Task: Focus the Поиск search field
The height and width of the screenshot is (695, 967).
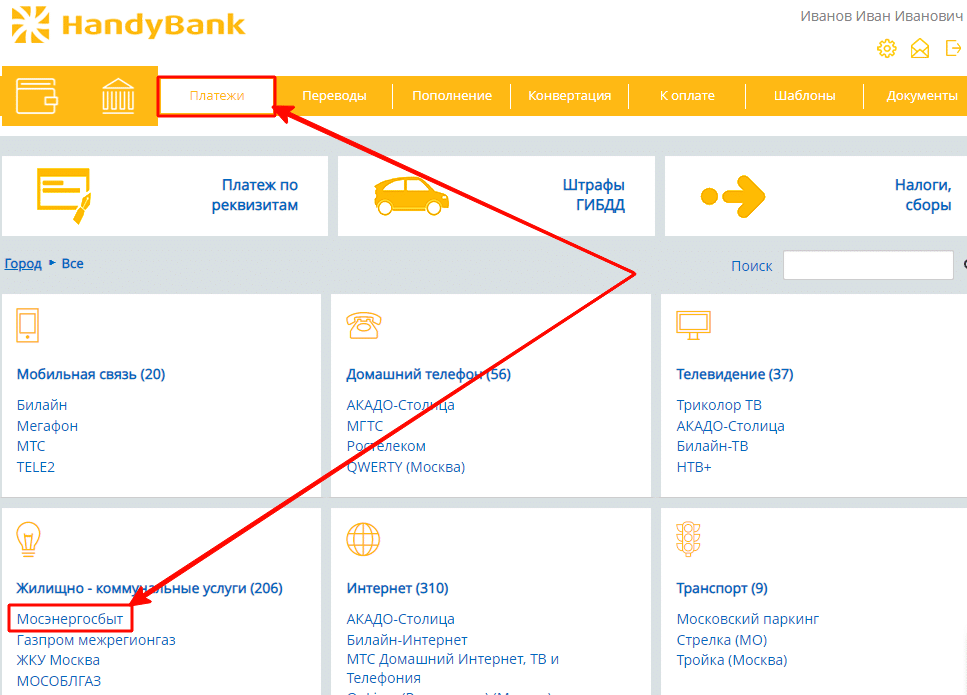Action: click(x=868, y=265)
